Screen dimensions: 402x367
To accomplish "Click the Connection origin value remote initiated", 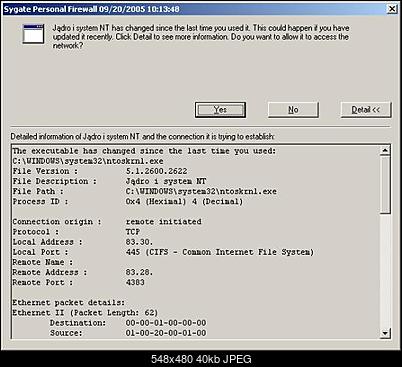I will click(x=163, y=222).
